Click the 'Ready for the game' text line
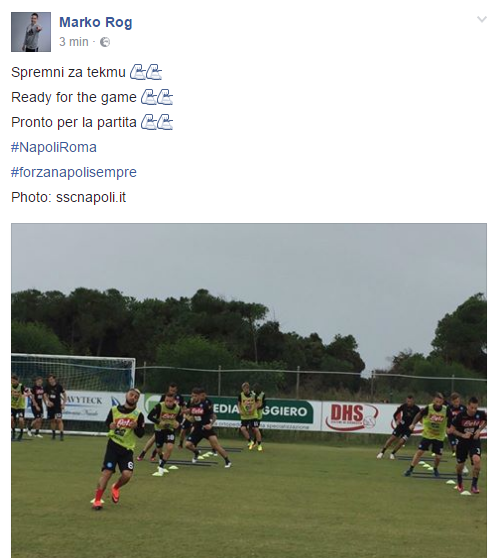The height and width of the screenshot is (558, 497). pyautogui.click(x=74, y=97)
